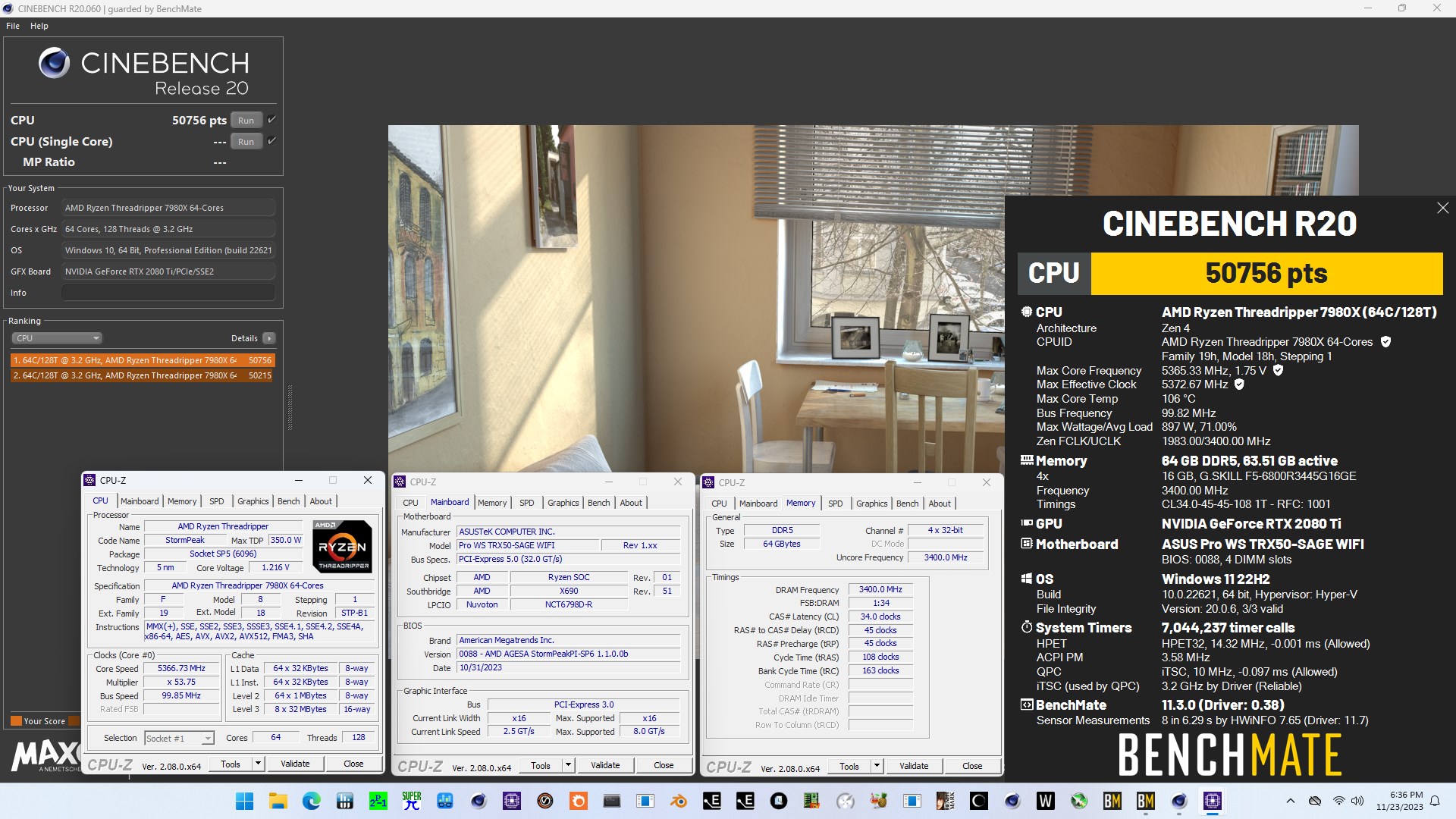Image resolution: width=1456 pixels, height=819 pixels.
Task: Open orange flame benchmark taskbar icon
Action: tap(578, 801)
